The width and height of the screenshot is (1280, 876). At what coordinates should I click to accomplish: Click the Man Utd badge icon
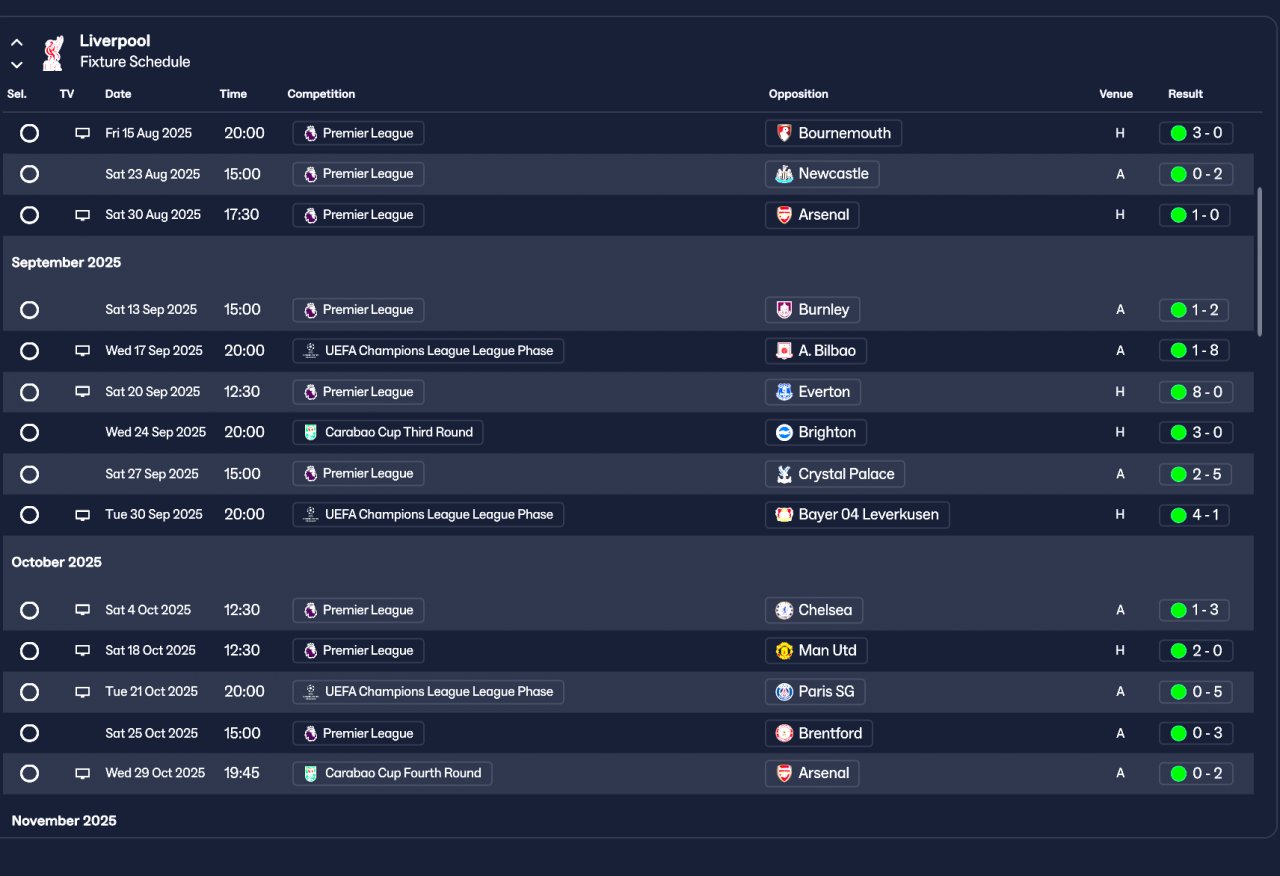point(784,651)
